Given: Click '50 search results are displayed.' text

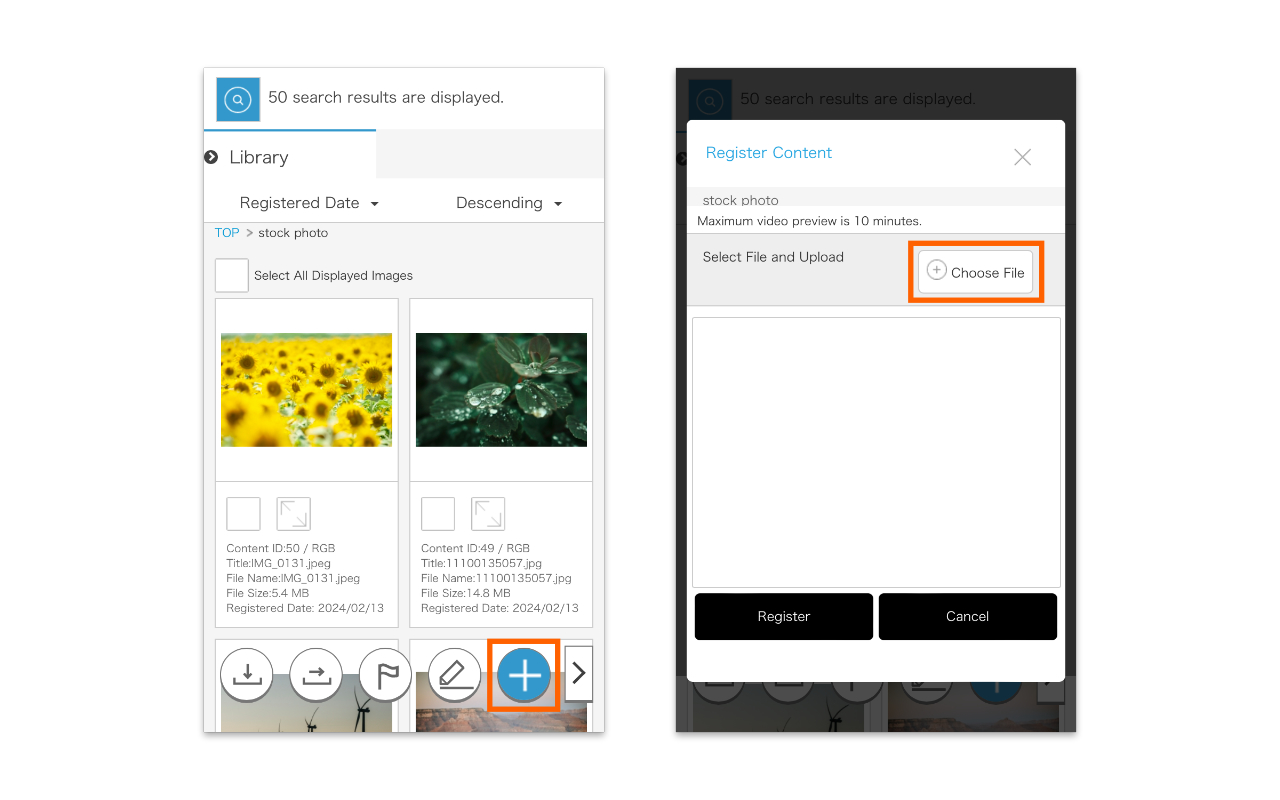Looking at the screenshot, I should pyautogui.click(x=386, y=98).
